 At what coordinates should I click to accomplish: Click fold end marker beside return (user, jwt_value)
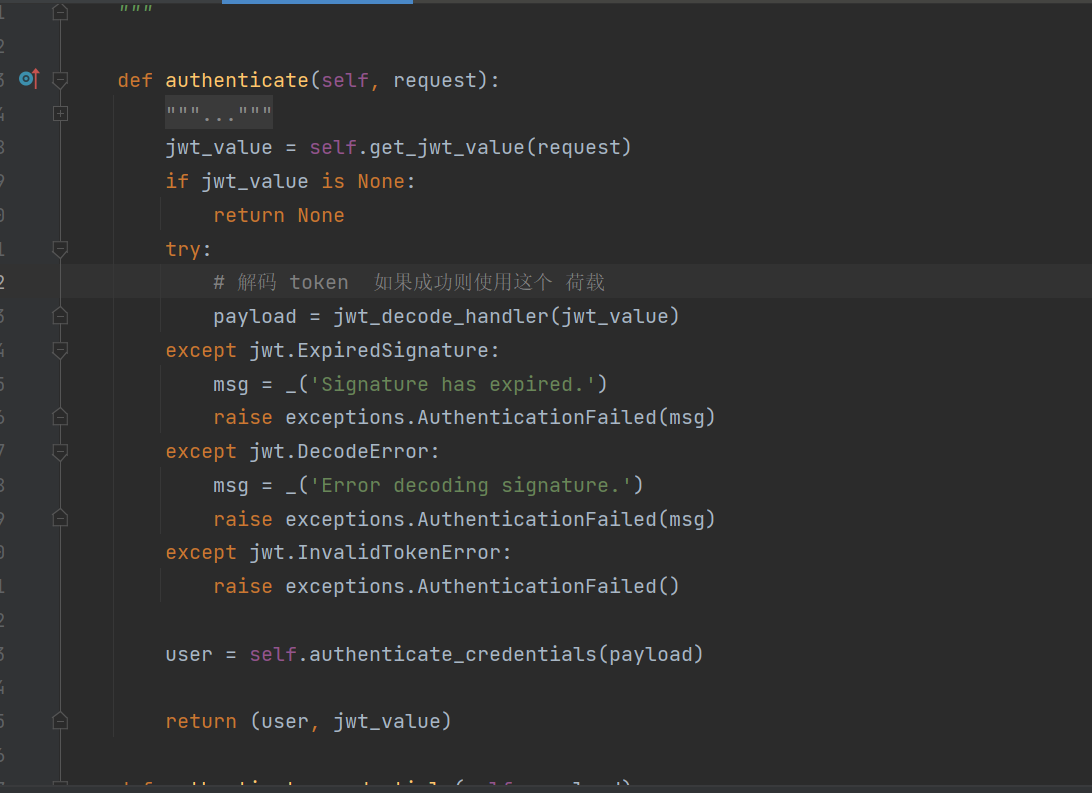click(x=61, y=721)
